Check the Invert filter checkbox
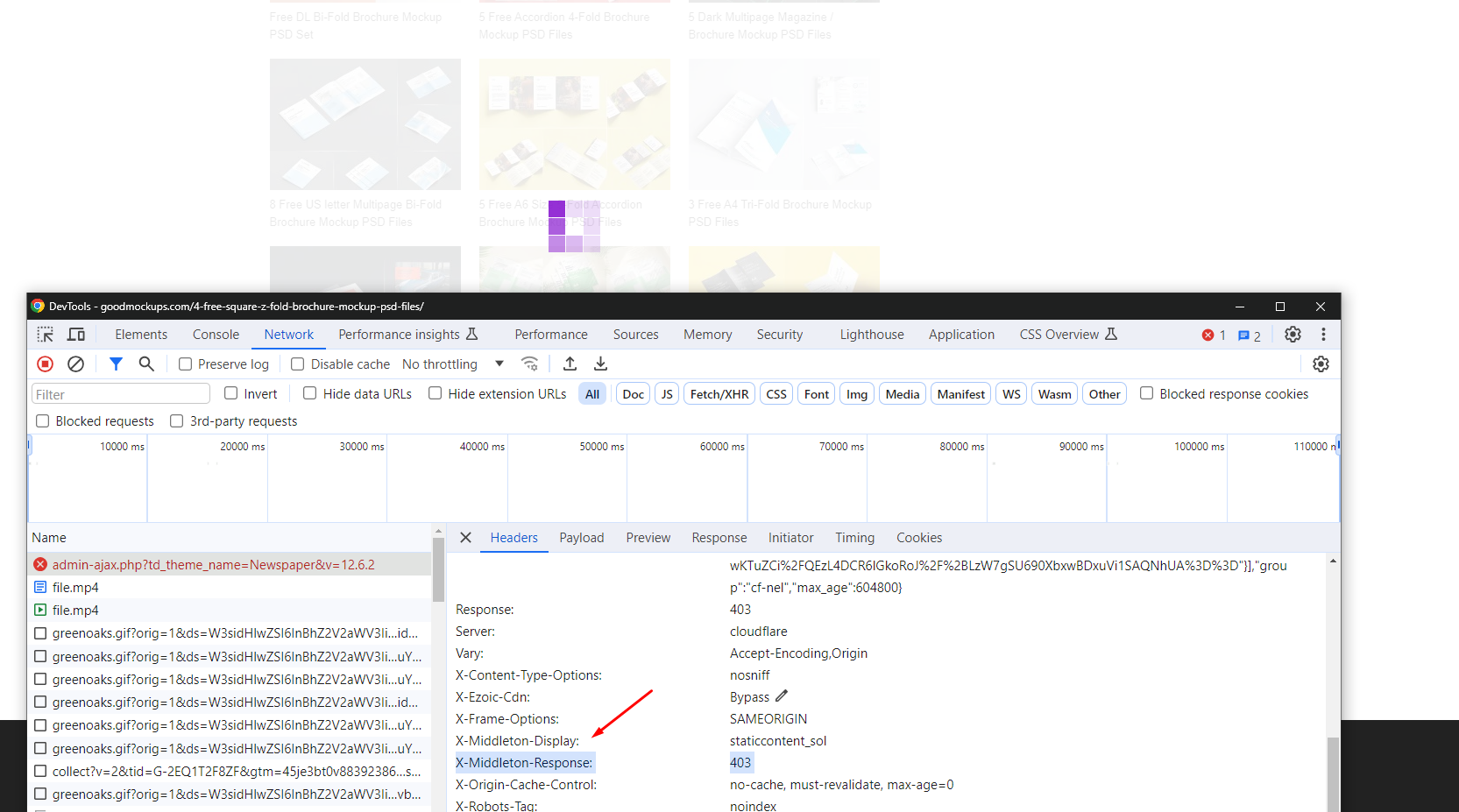The width and height of the screenshot is (1459, 812). pos(231,393)
